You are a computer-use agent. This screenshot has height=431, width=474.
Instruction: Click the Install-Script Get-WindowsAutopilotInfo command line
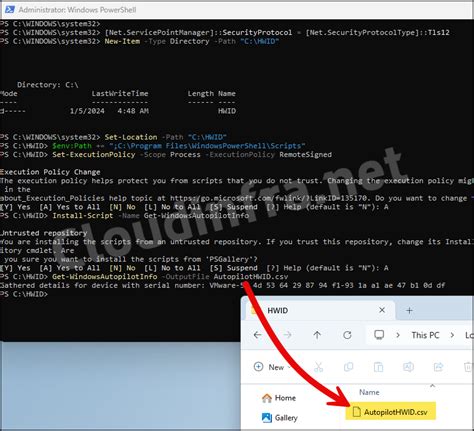point(125,216)
